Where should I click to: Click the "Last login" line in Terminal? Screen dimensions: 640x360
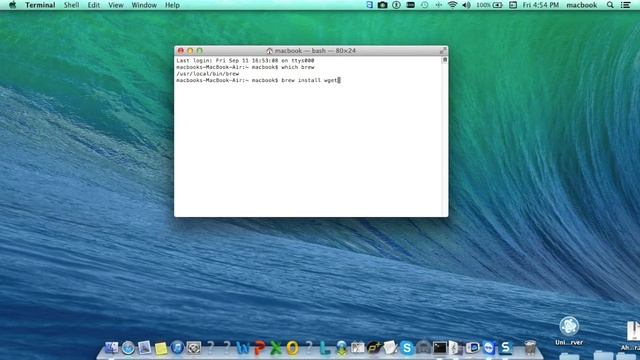(x=245, y=60)
